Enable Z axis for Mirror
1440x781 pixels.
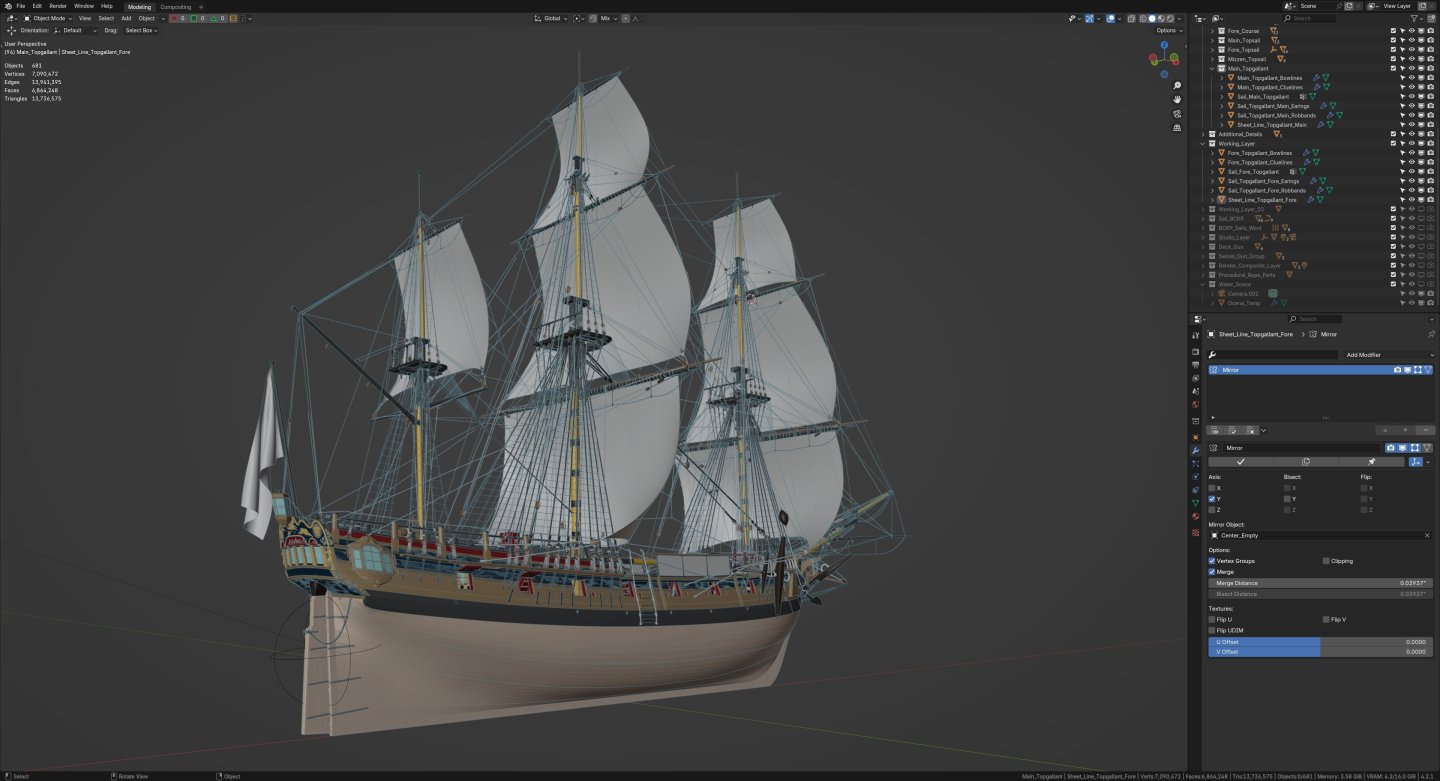click(1212, 510)
